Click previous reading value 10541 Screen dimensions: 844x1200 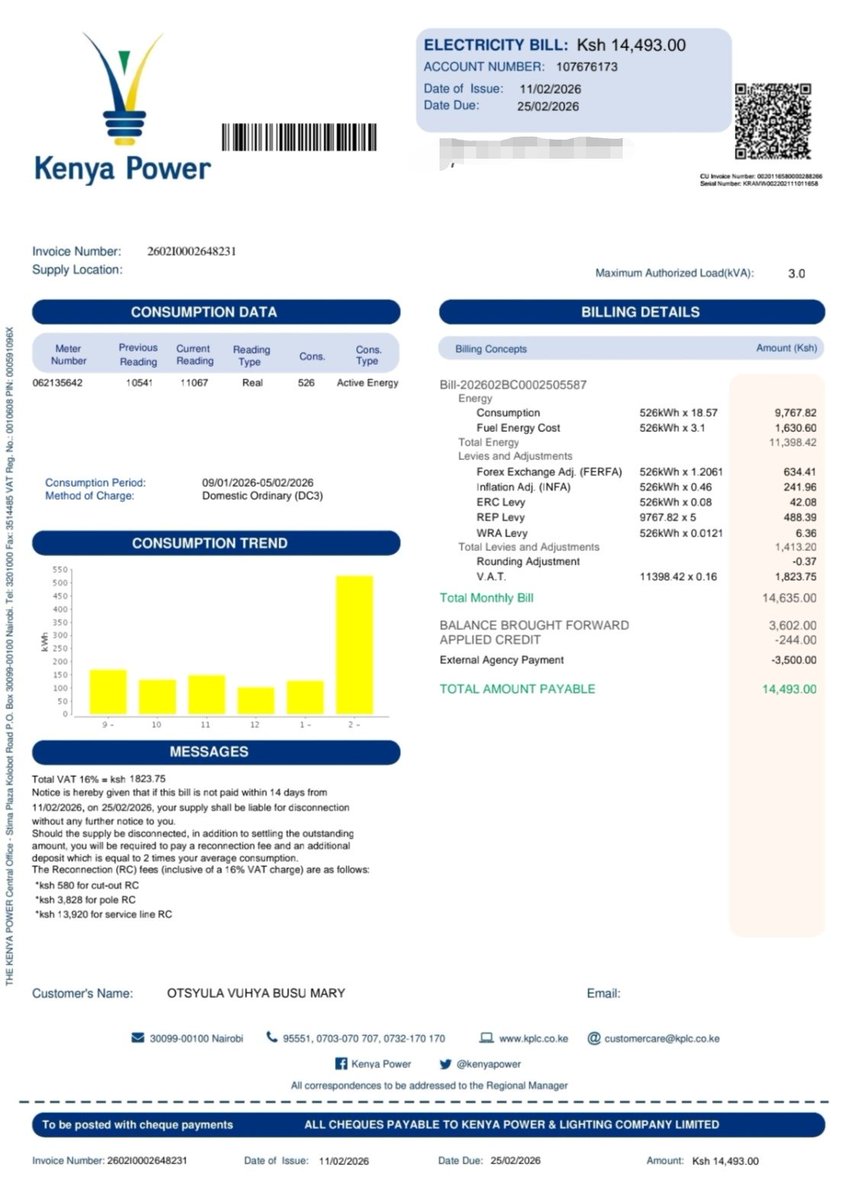point(139,383)
